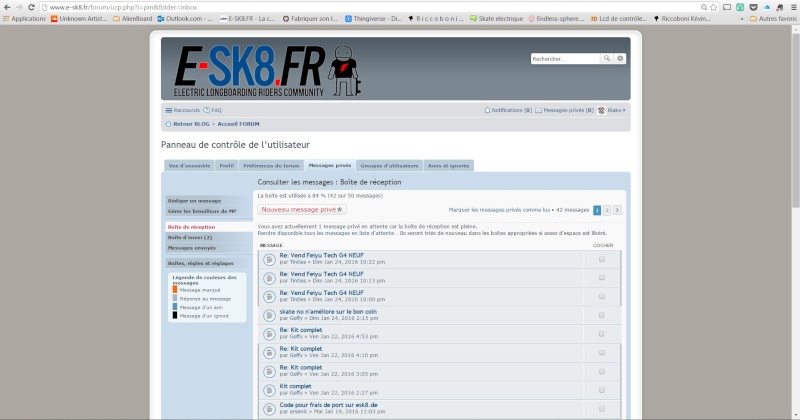Open Skate electrique bookmark
The height and width of the screenshot is (420, 800).
click(x=496, y=18)
